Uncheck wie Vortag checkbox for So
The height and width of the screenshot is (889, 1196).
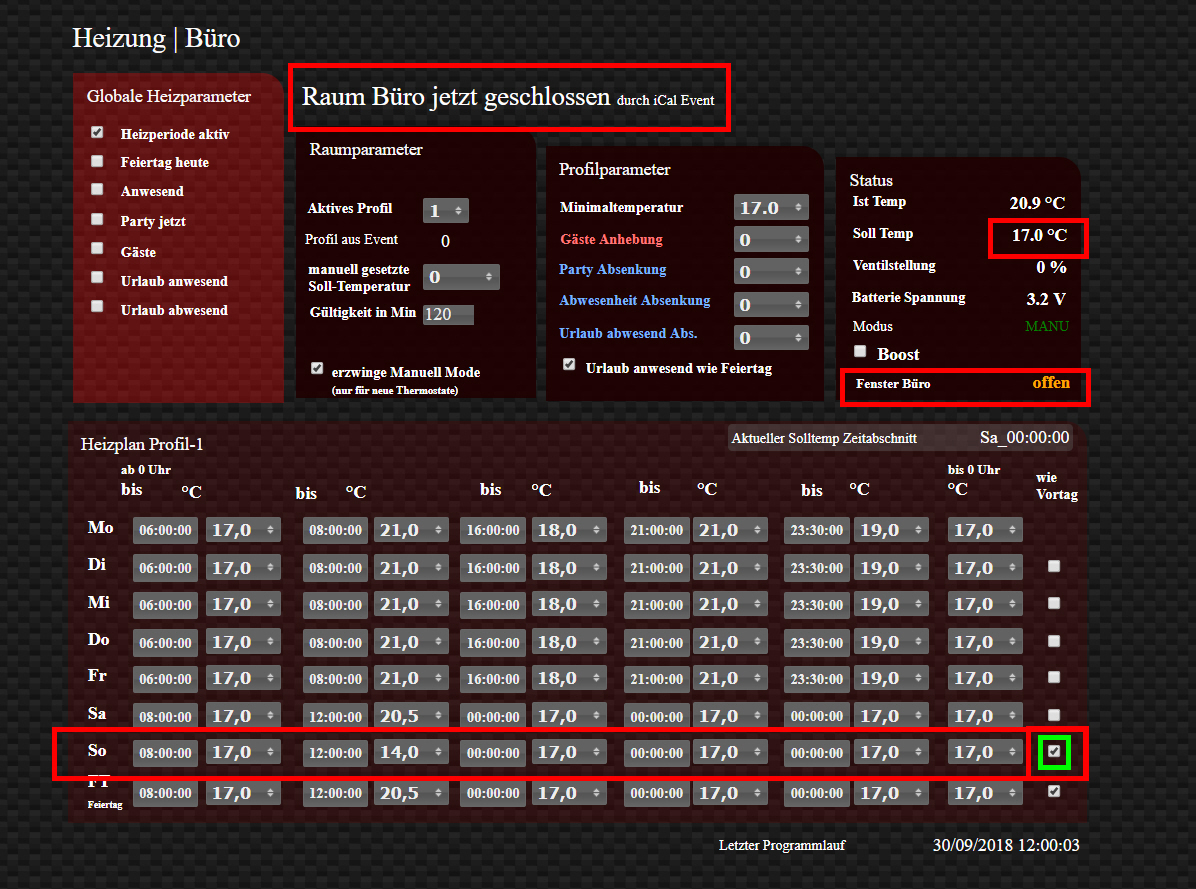click(x=1054, y=752)
